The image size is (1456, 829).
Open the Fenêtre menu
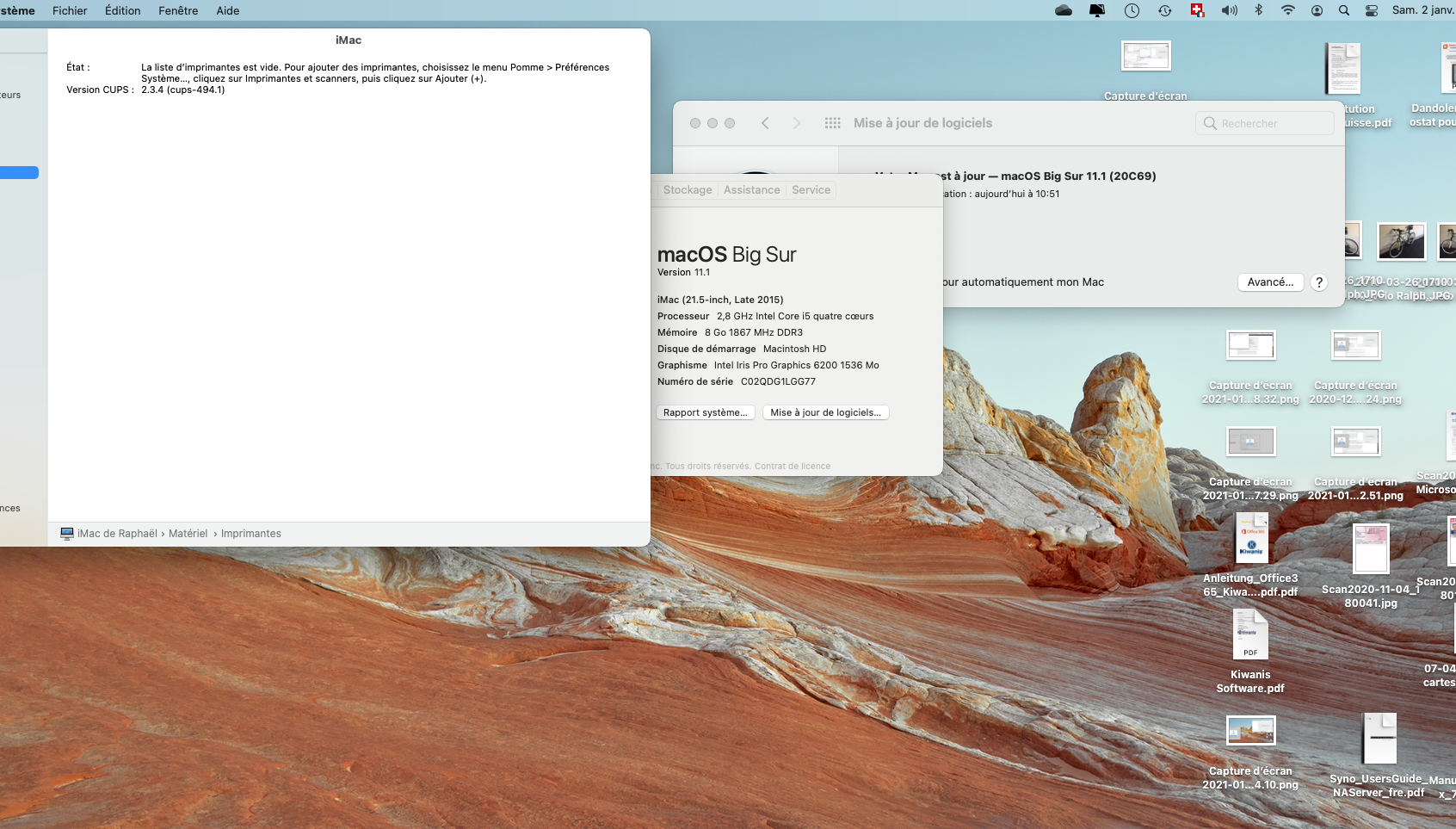click(178, 10)
